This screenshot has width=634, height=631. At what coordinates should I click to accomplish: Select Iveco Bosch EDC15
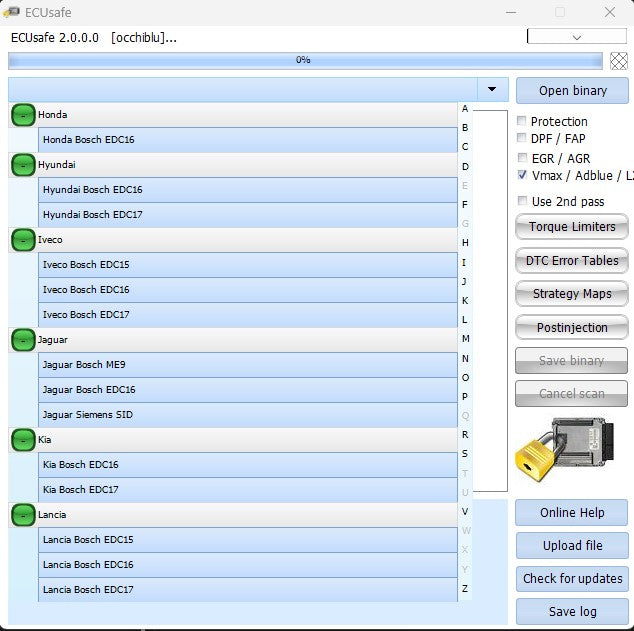click(x=248, y=265)
